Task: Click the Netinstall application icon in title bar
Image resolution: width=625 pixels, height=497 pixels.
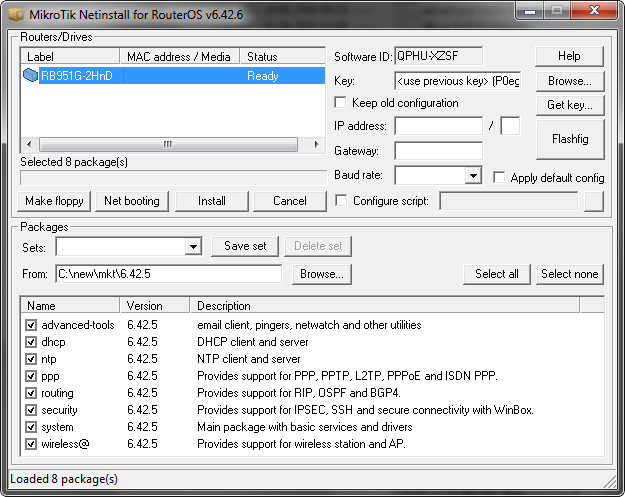Action: [16, 15]
